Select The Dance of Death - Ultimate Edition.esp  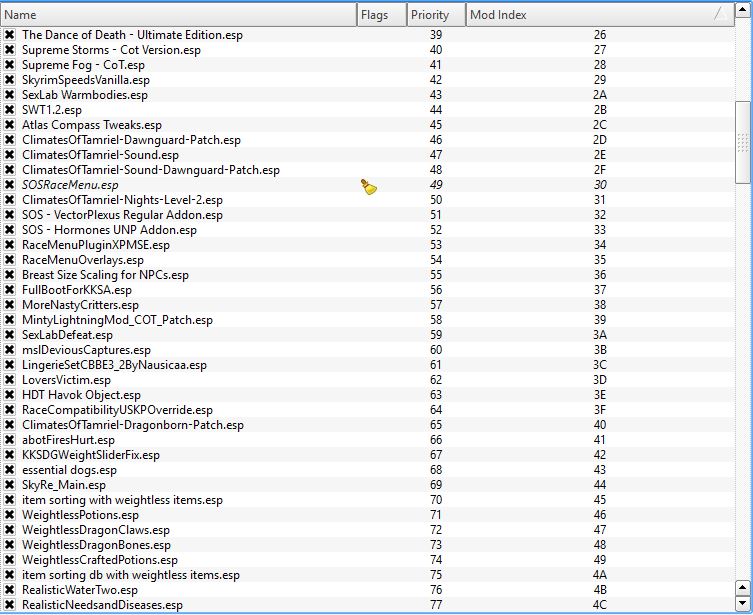[132, 35]
